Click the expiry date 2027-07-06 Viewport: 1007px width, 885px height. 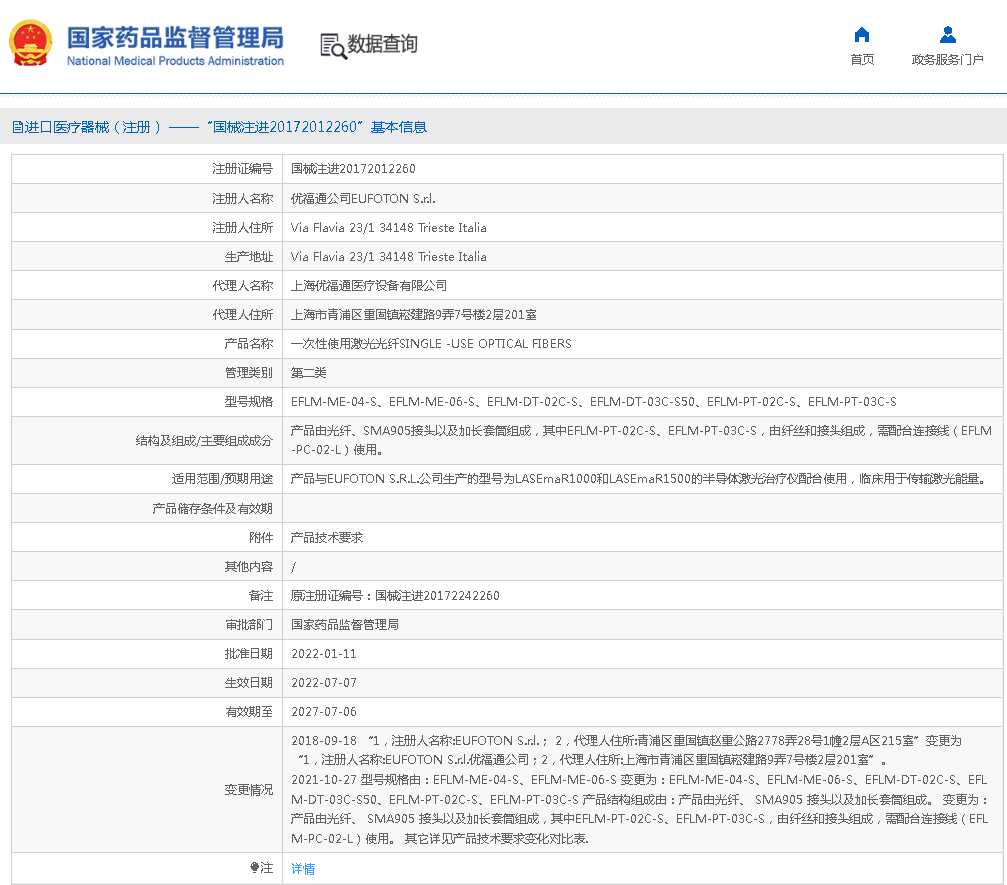coord(324,712)
